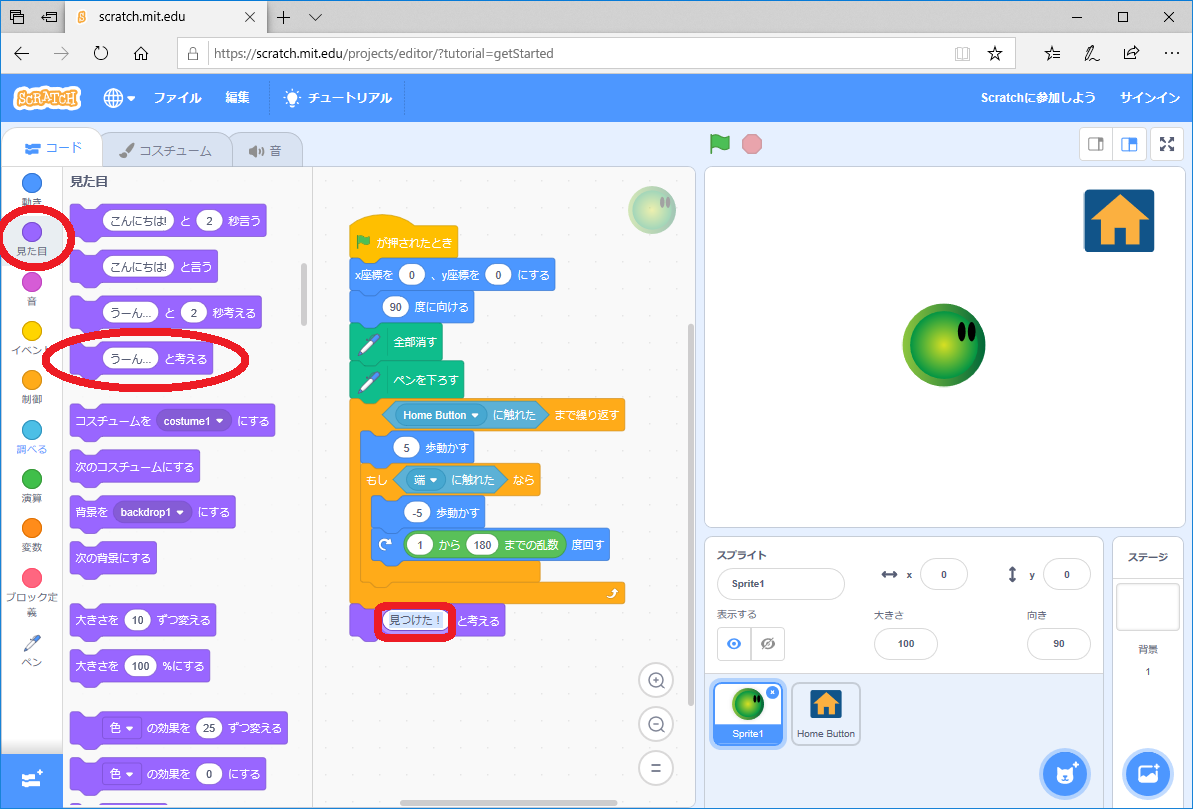Screen dimensions: 1193x809
Task: Click サインイン link
Action: coord(1150,97)
